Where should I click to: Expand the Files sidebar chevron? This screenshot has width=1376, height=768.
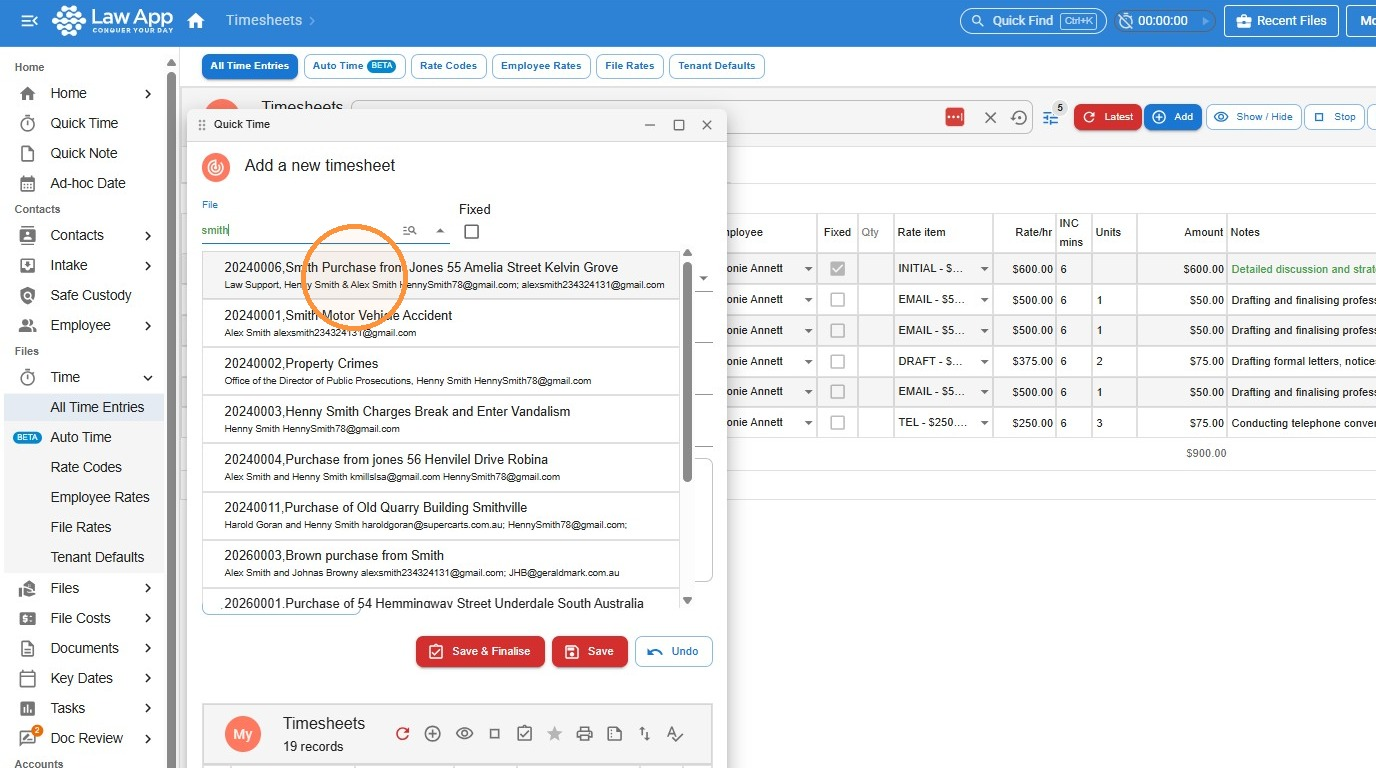[x=148, y=588]
